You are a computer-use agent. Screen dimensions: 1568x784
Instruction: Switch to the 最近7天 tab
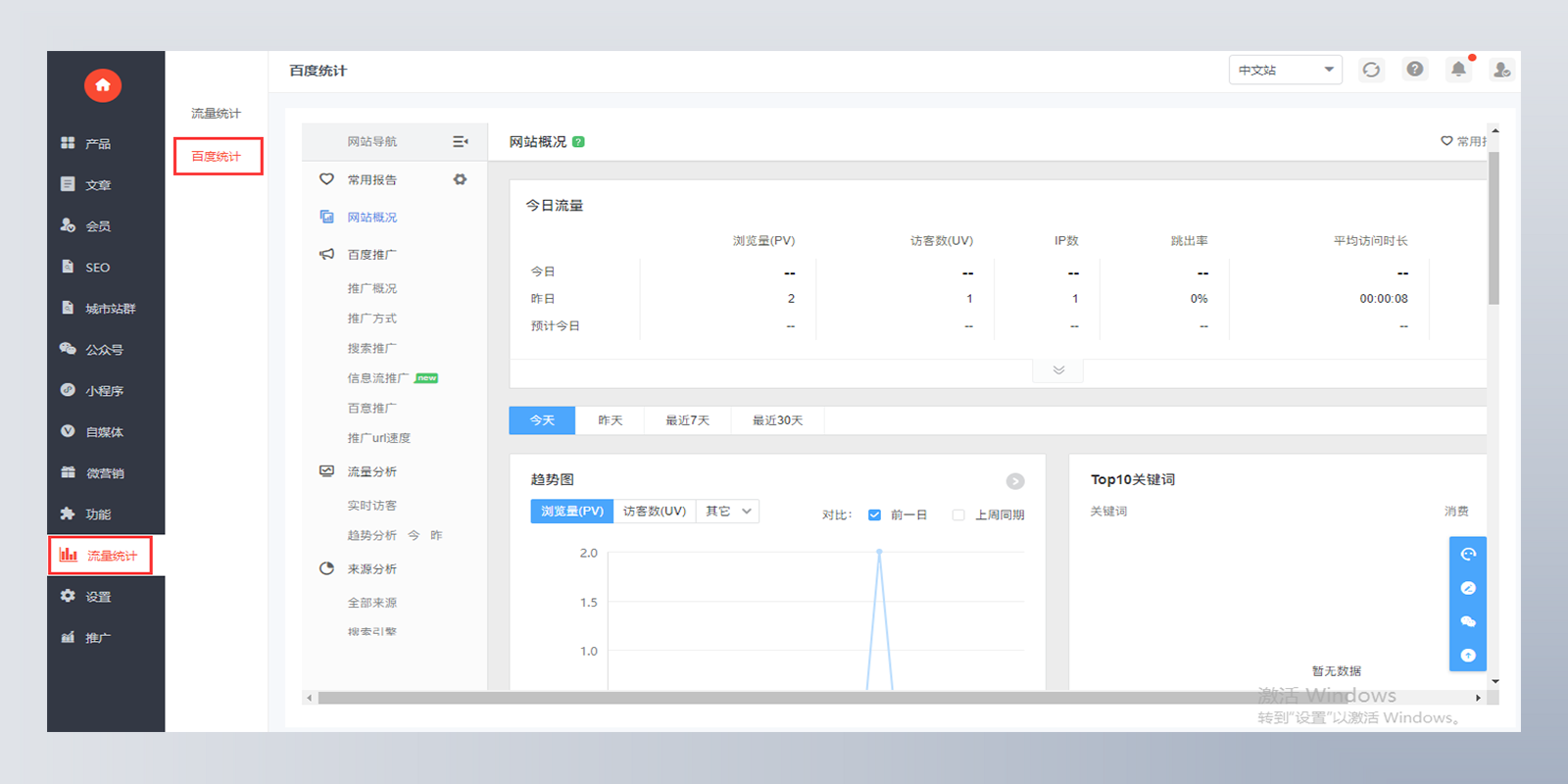coord(687,420)
